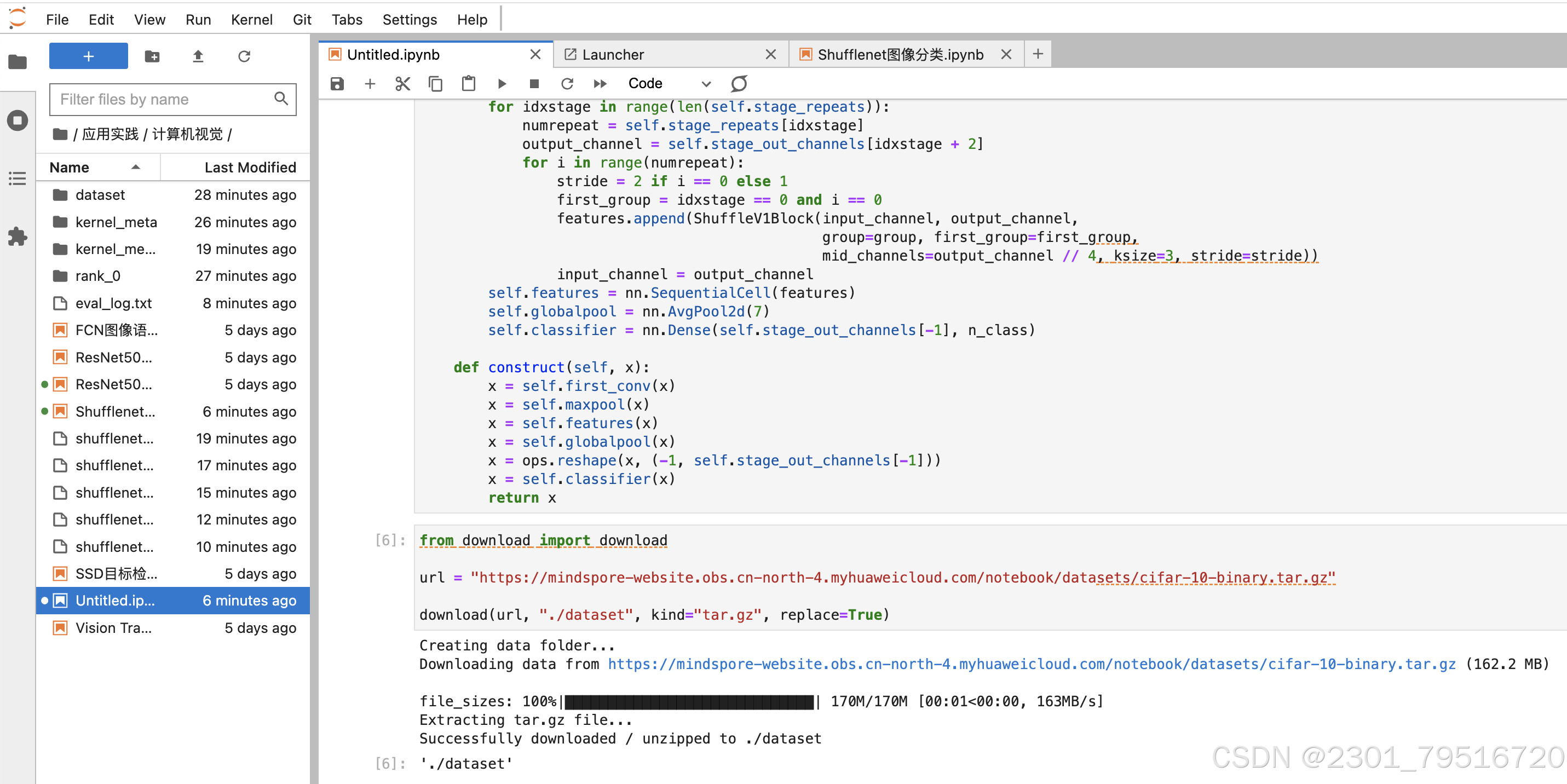Open the dataset folder in file list
Image resolution: width=1567 pixels, height=784 pixels.
coord(100,195)
